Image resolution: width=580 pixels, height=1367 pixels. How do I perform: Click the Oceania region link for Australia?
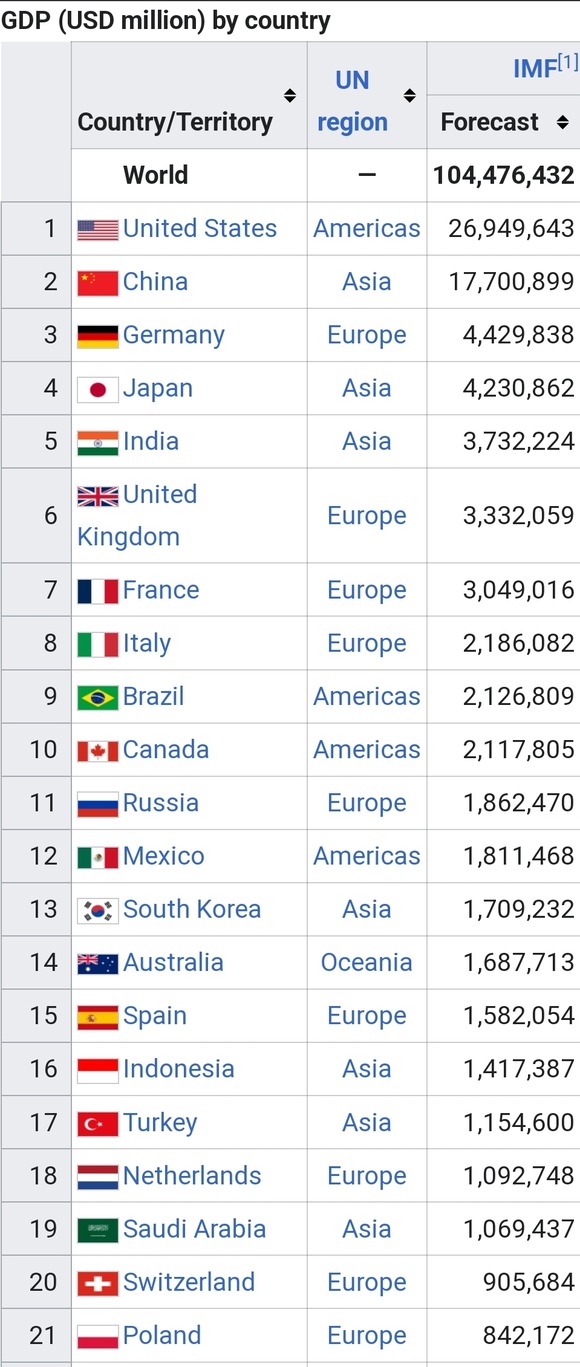(x=366, y=962)
